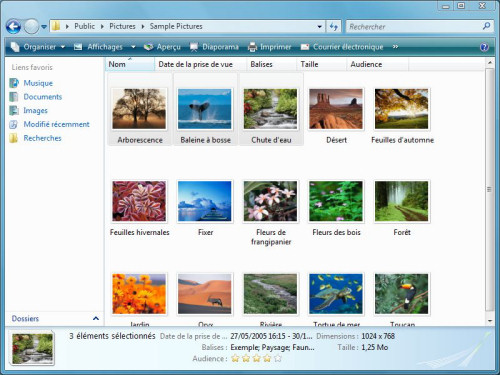Viewport: 500px width, 375px height.
Task: Open Recherches favorite link
Action: click(x=42, y=138)
